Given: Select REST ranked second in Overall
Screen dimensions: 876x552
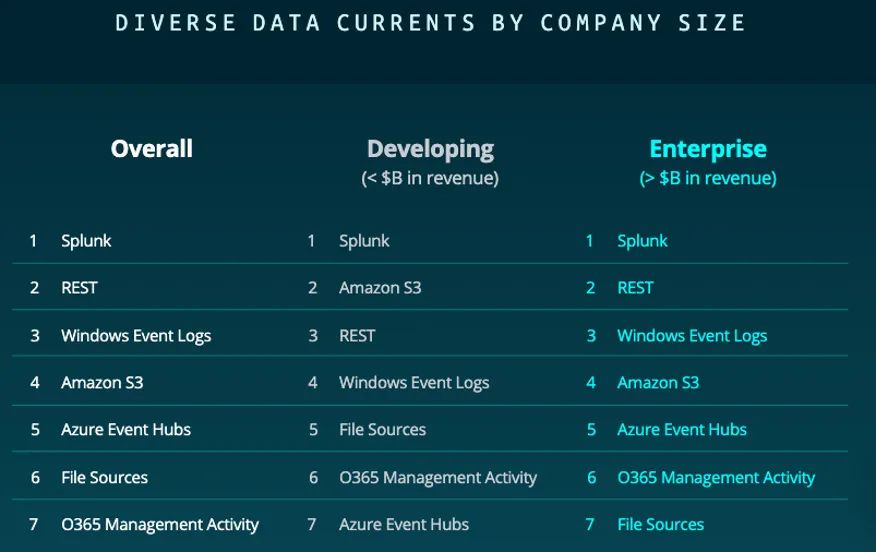Looking at the screenshot, I should (x=79, y=288).
